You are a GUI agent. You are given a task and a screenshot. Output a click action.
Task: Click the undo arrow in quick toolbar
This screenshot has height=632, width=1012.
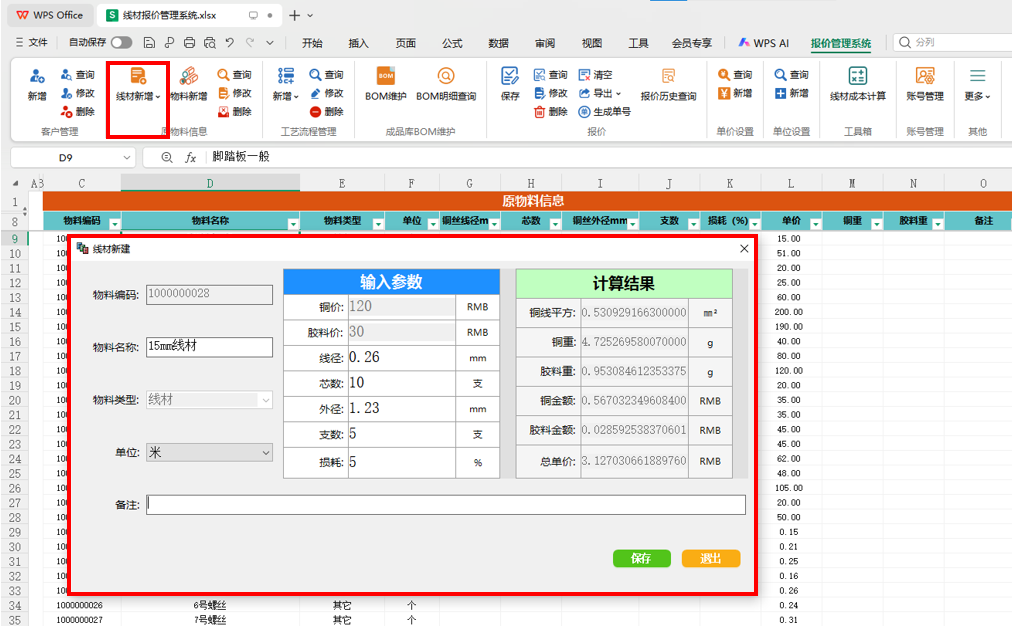pyautogui.click(x=230, y=43)
